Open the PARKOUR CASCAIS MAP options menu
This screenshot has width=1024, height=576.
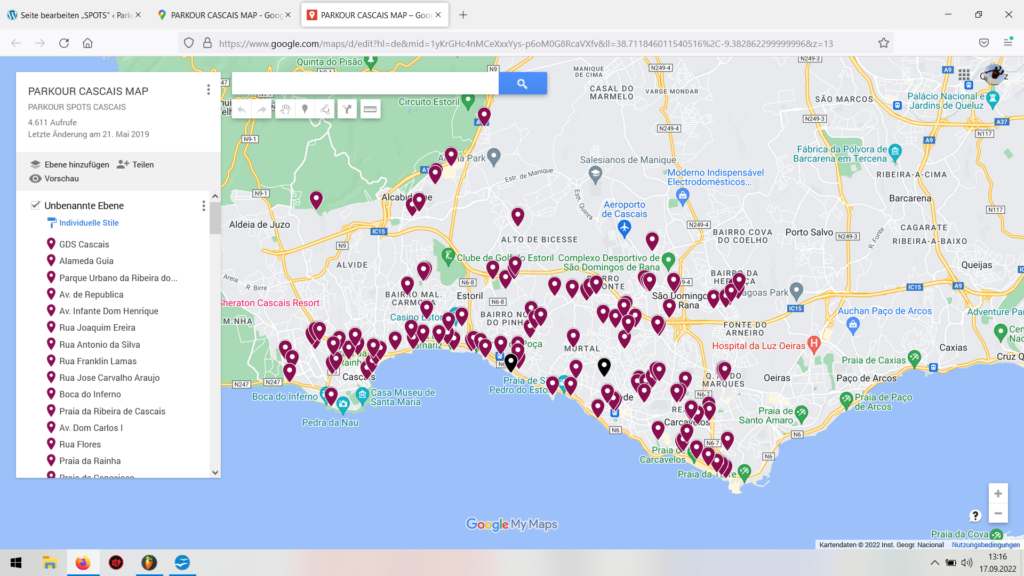tap(208, 90)
